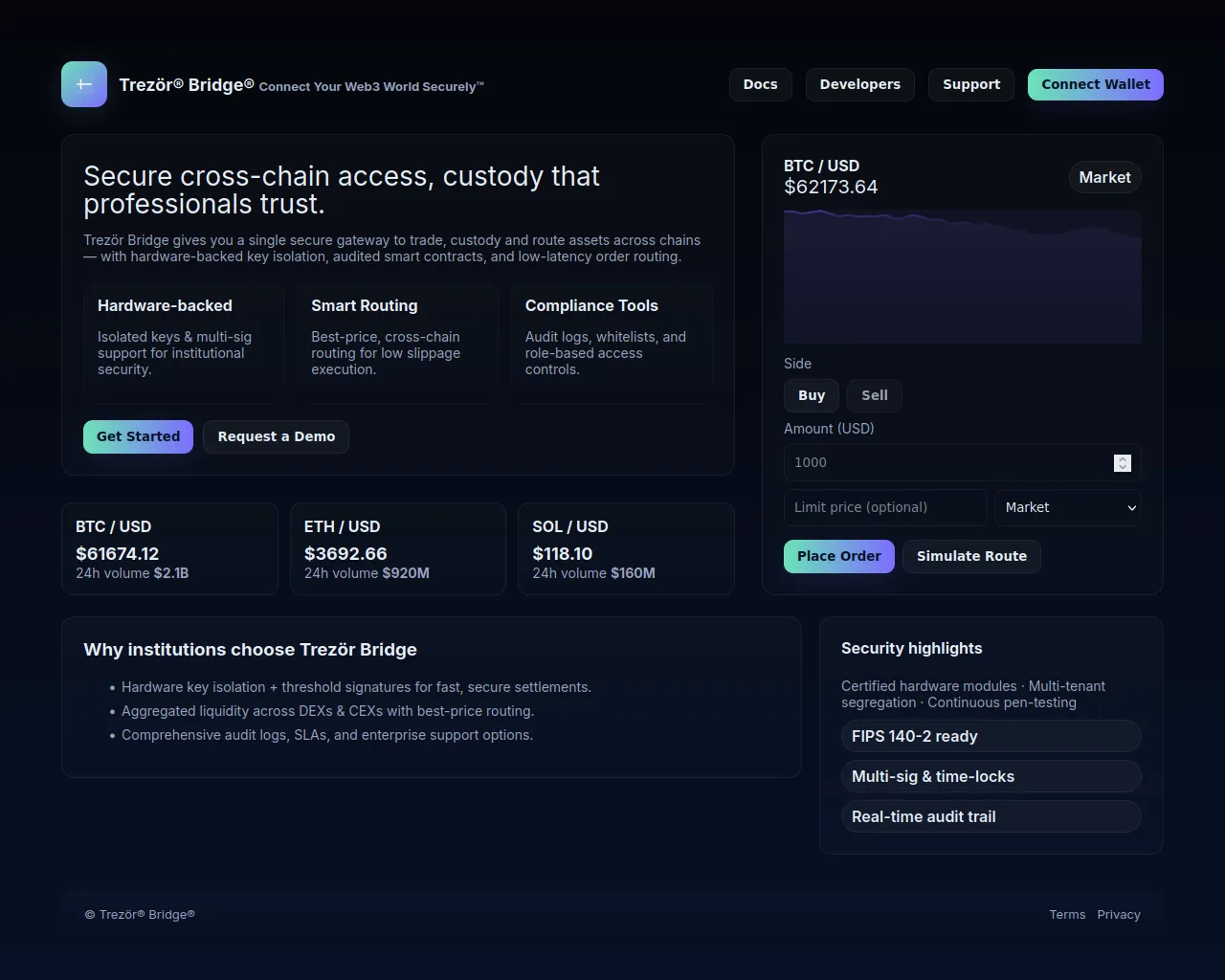Select the Smart Routing feature card

pos(398,343)
